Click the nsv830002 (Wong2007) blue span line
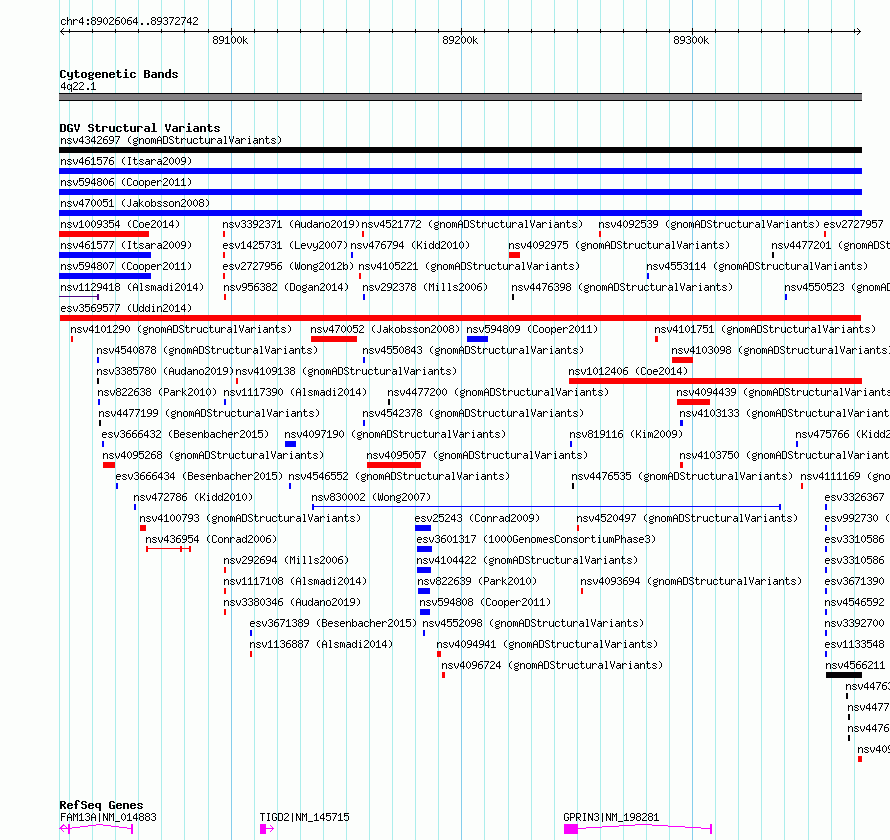 point(547,506)
